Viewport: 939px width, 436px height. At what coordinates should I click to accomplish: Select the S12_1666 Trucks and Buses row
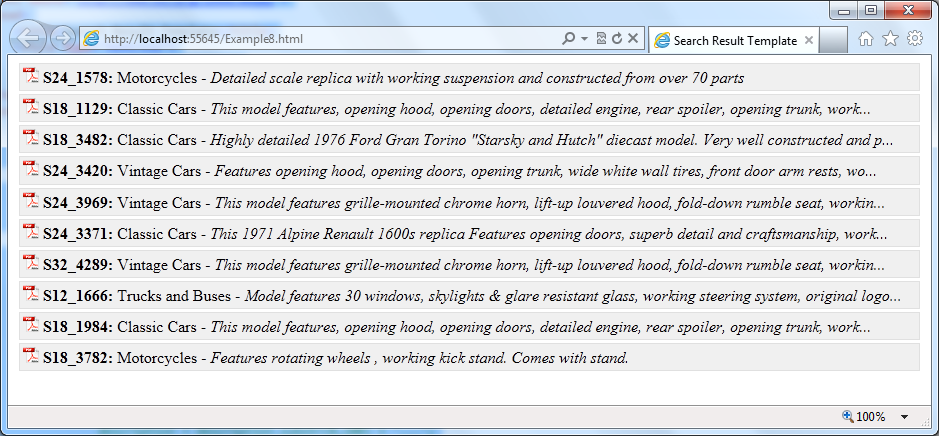point(470,295)
